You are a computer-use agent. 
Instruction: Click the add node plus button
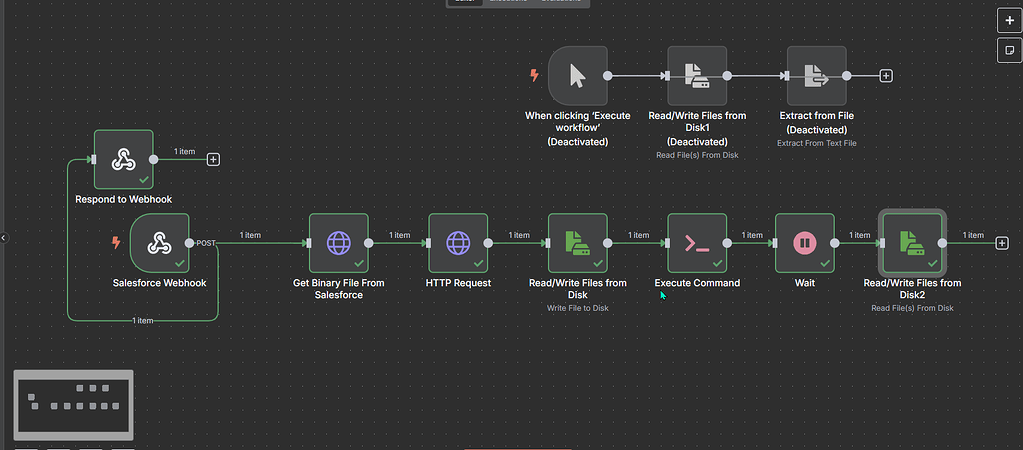click(1008, 20)
